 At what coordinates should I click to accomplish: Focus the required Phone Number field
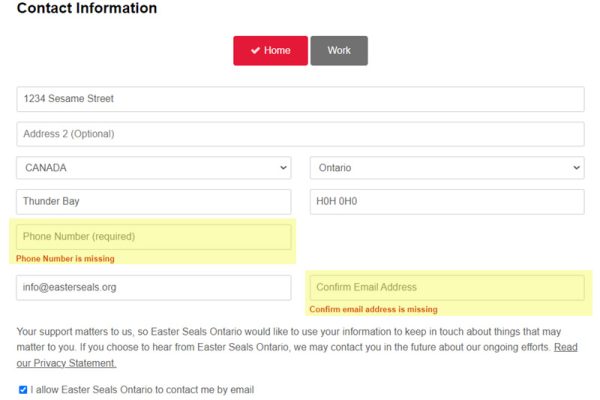pos(153,237)
